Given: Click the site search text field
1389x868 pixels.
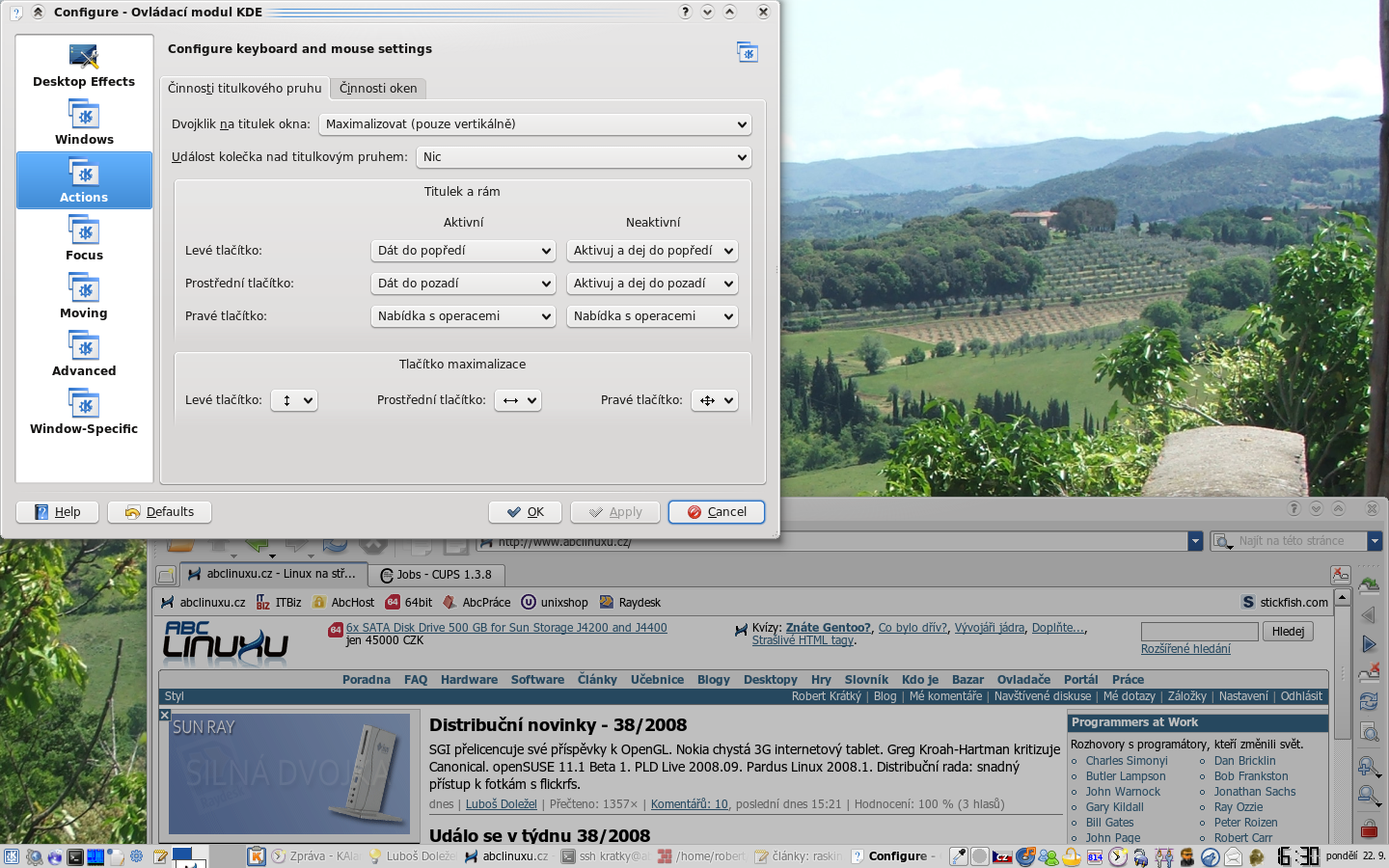Looking at the screenshot, I should (x=1200, y=632).
